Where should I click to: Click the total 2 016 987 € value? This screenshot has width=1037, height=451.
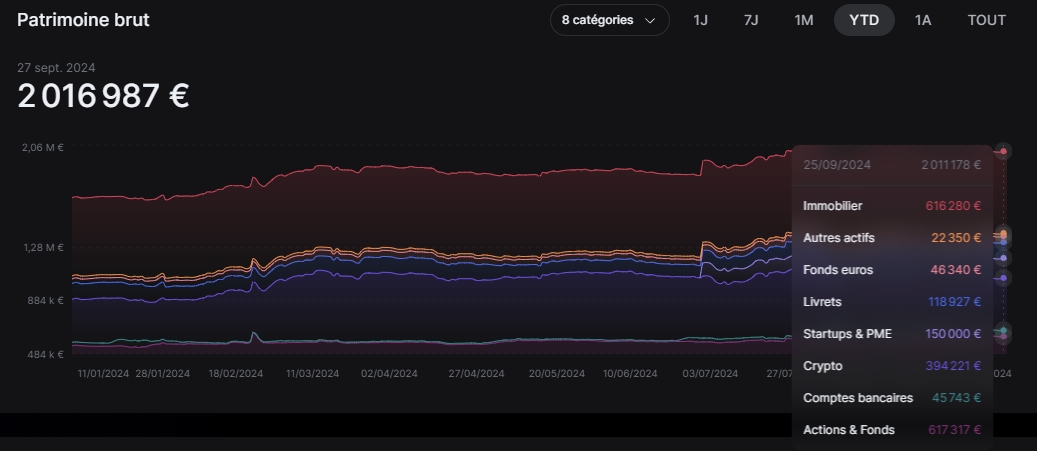pos(103,96)
